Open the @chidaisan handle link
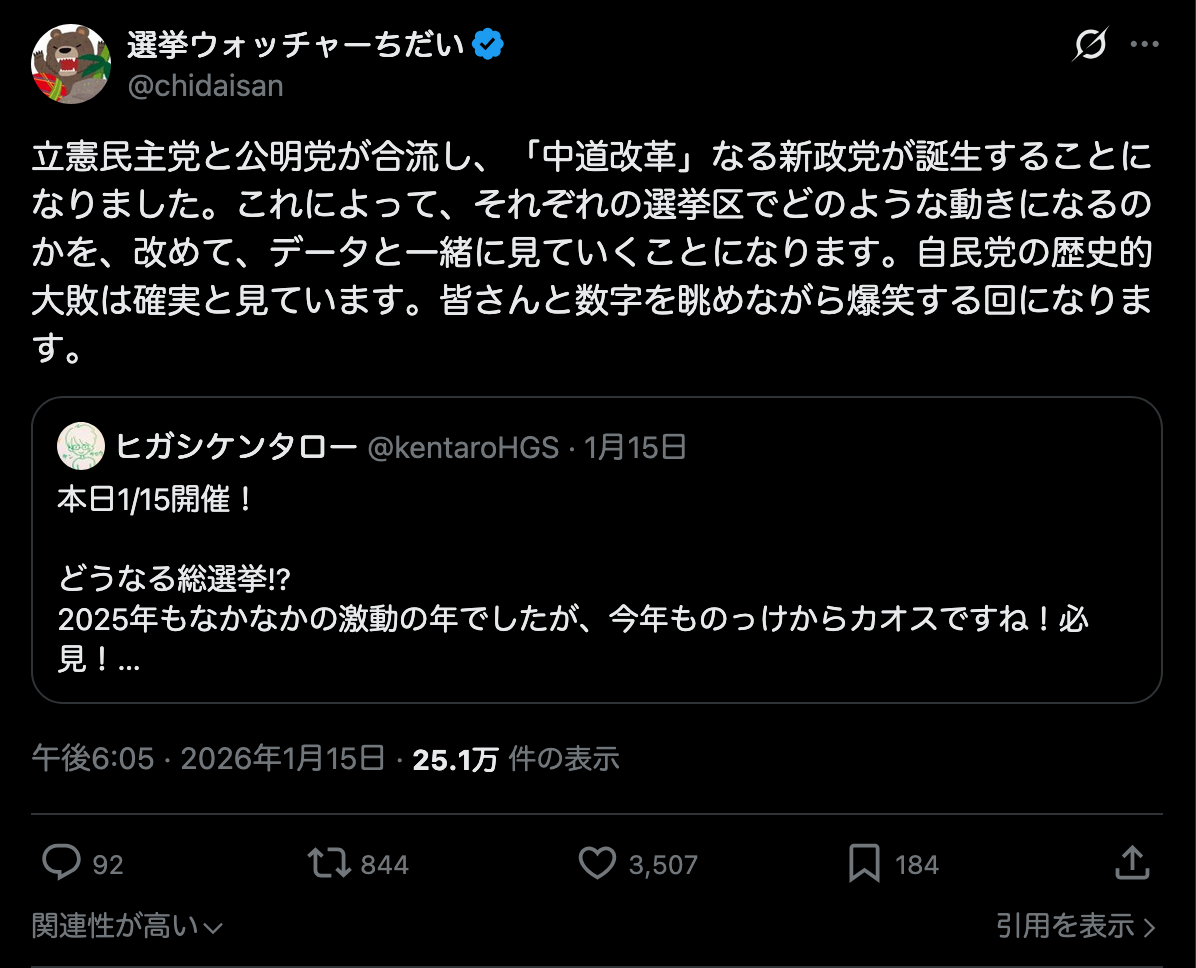Image resolution: width=1196 pixels, height=968 pixels. (206, 86)
